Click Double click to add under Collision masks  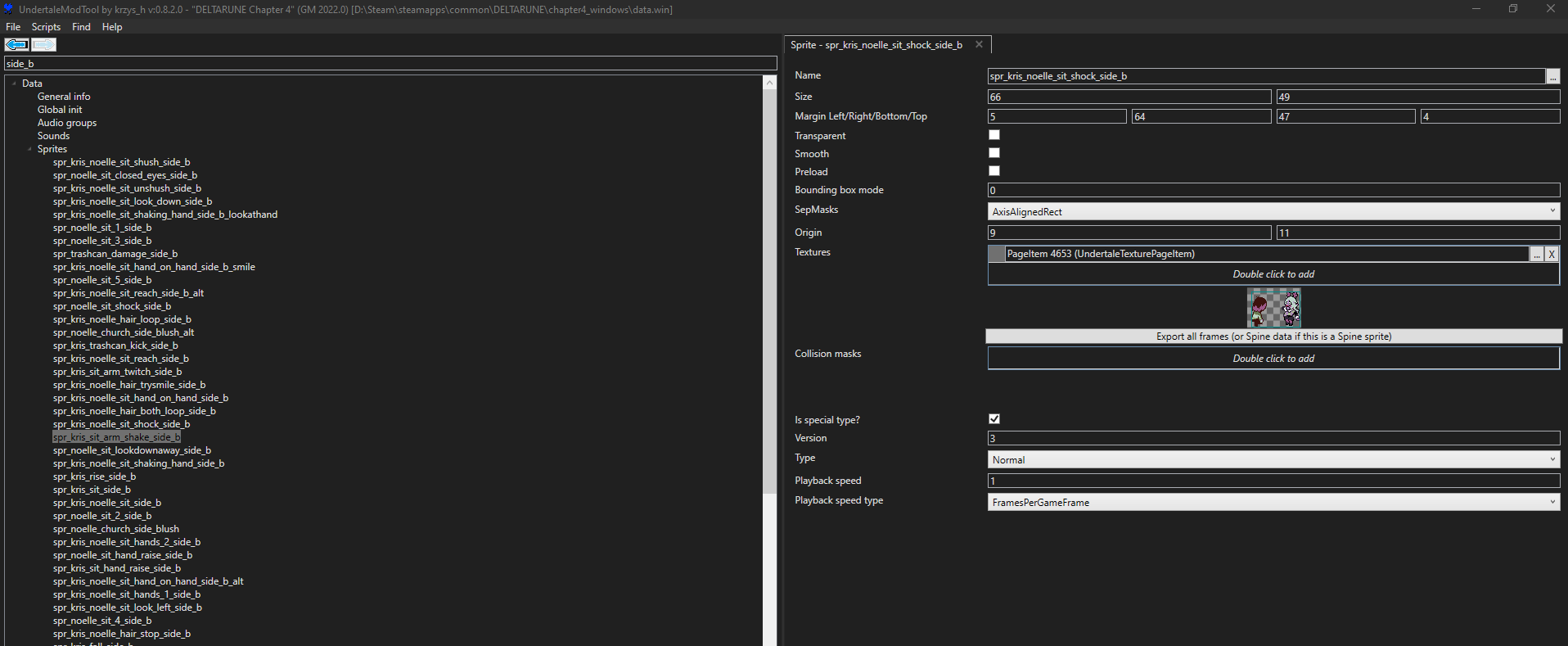(1273, 359)
